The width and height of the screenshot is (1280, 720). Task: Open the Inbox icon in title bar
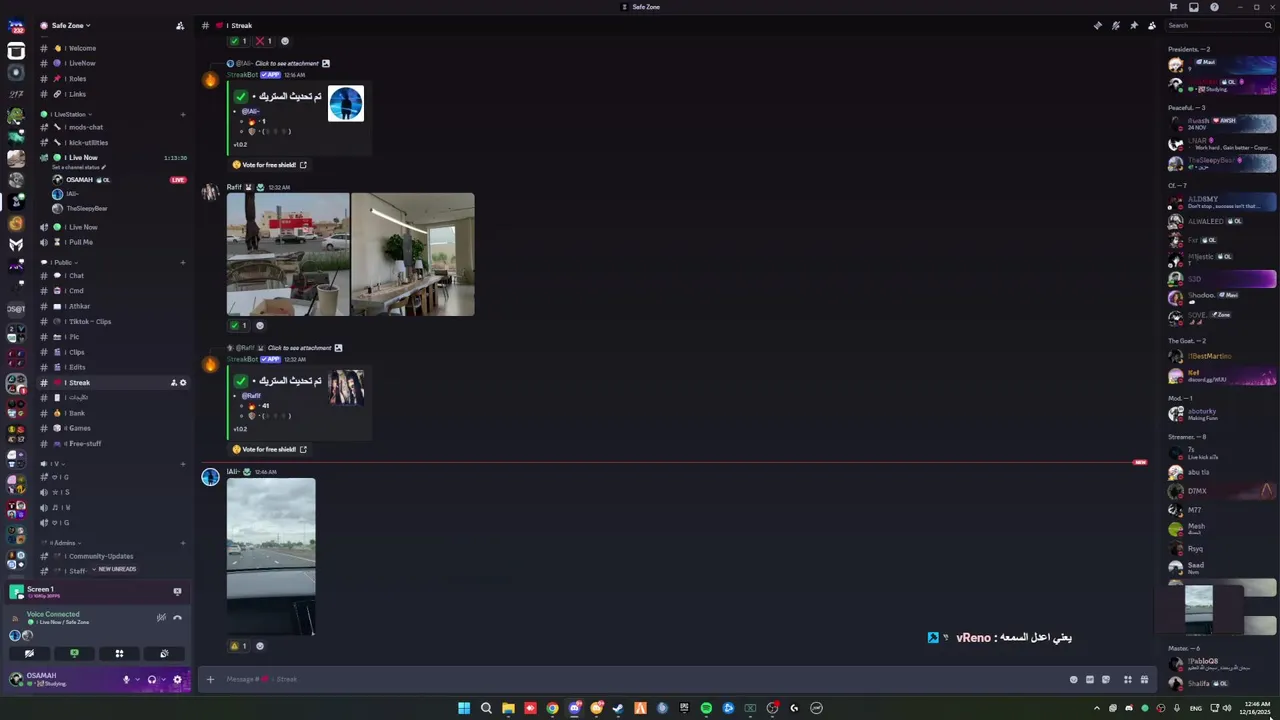click(1194, 7)
